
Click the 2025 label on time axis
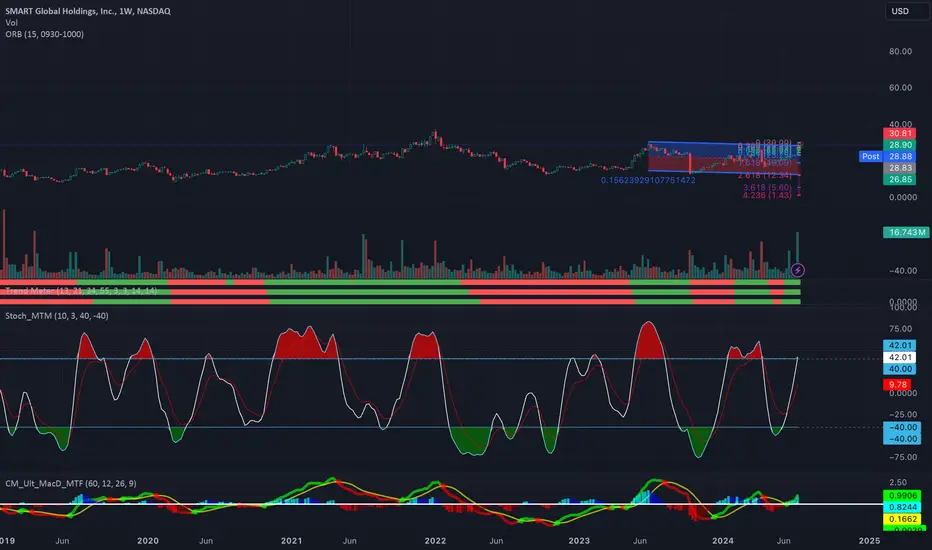pos(869,540)
